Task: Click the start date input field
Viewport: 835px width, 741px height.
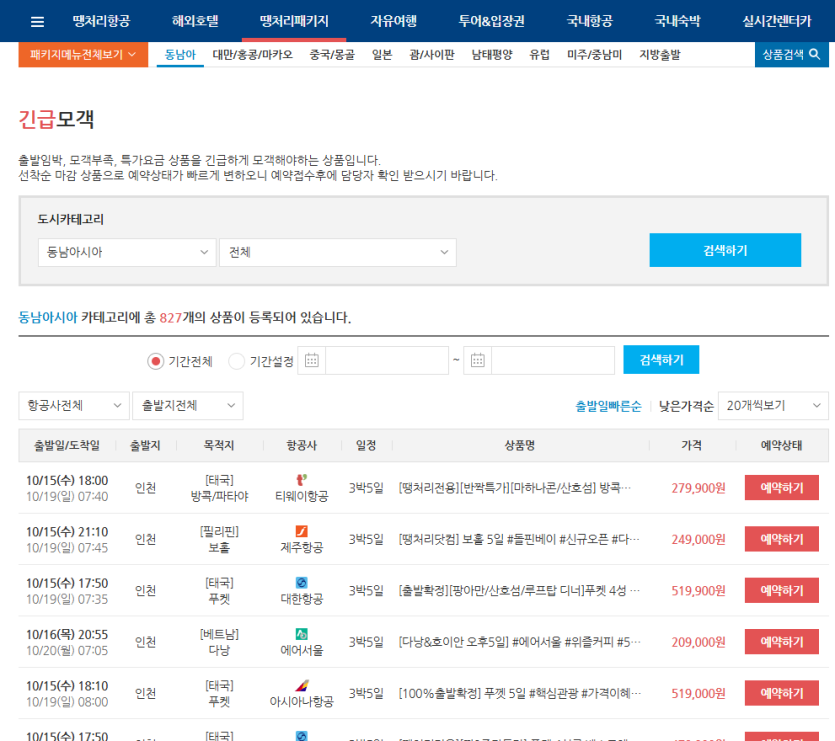Action: coord(386,360)
